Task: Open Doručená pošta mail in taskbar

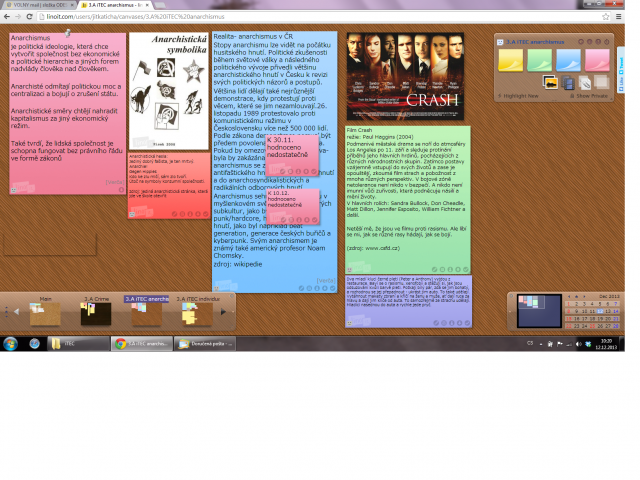Action: (x=204, y=344)
